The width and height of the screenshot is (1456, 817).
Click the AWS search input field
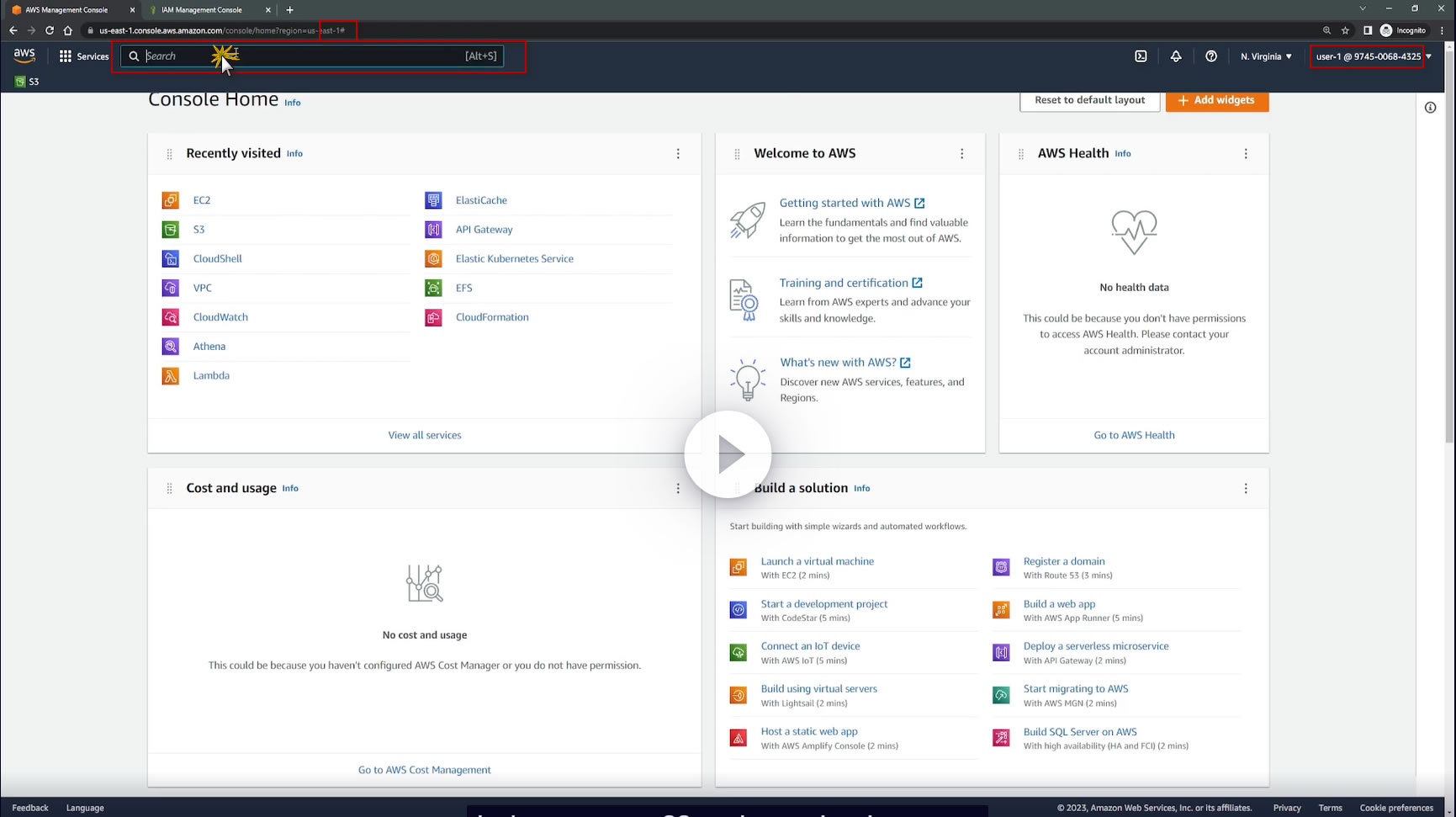[x=312, y=56]
